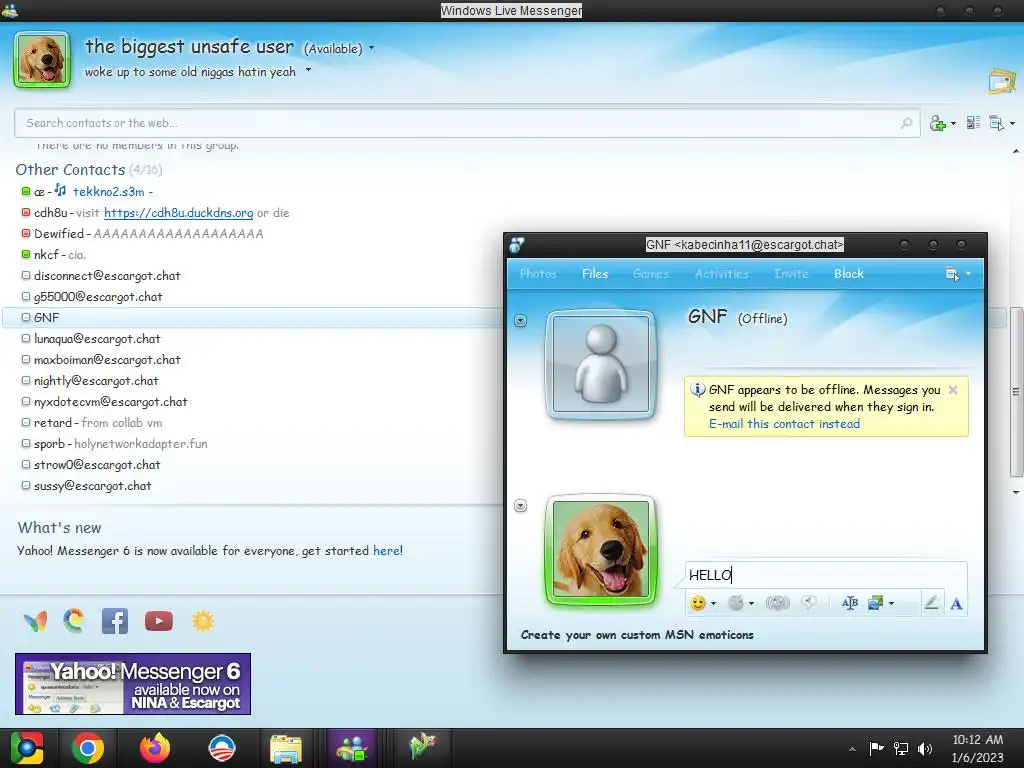Image resolution: width=1024 pixels, height=768 pixels.
Task: Click the voice clip icon in chat toolbar
Action: point(808,603)
